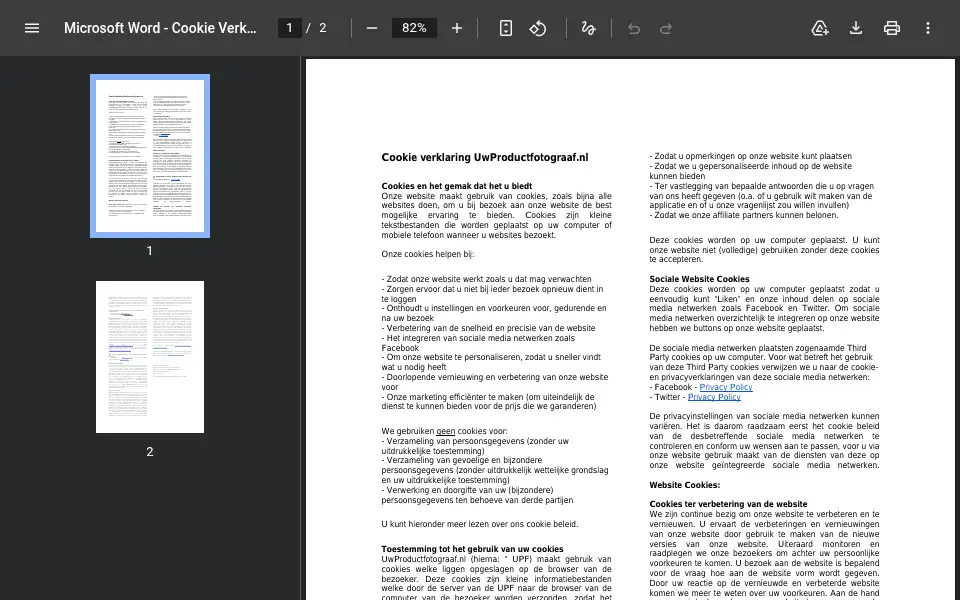Screen dimensions: 960x600
Task: Click heading 'Cookies ter verbetering van de website'
Action: point(728,504)
